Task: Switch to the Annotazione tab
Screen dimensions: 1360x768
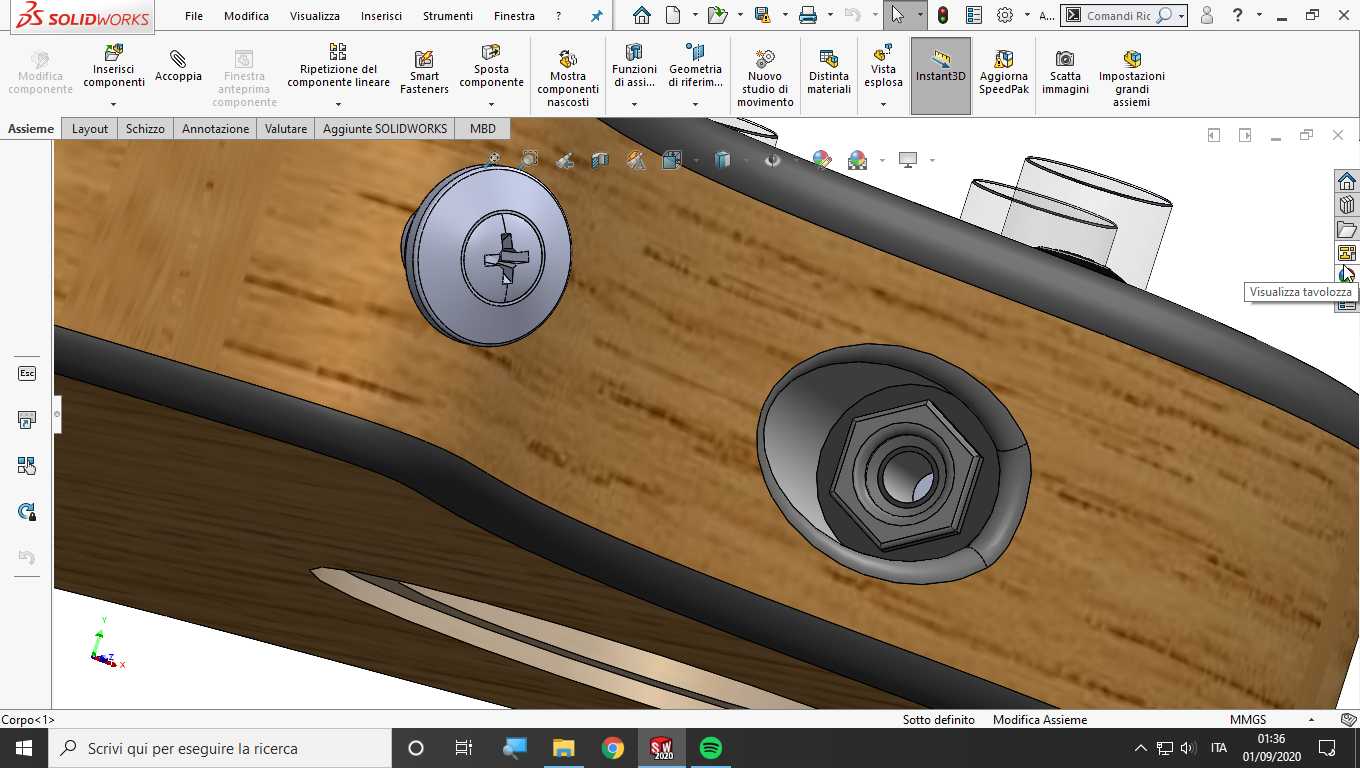Action: pos(215,128)
